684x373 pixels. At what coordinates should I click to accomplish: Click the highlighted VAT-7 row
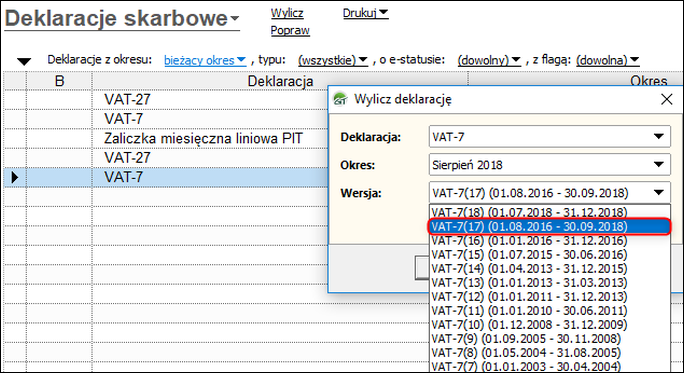point(166,177)
